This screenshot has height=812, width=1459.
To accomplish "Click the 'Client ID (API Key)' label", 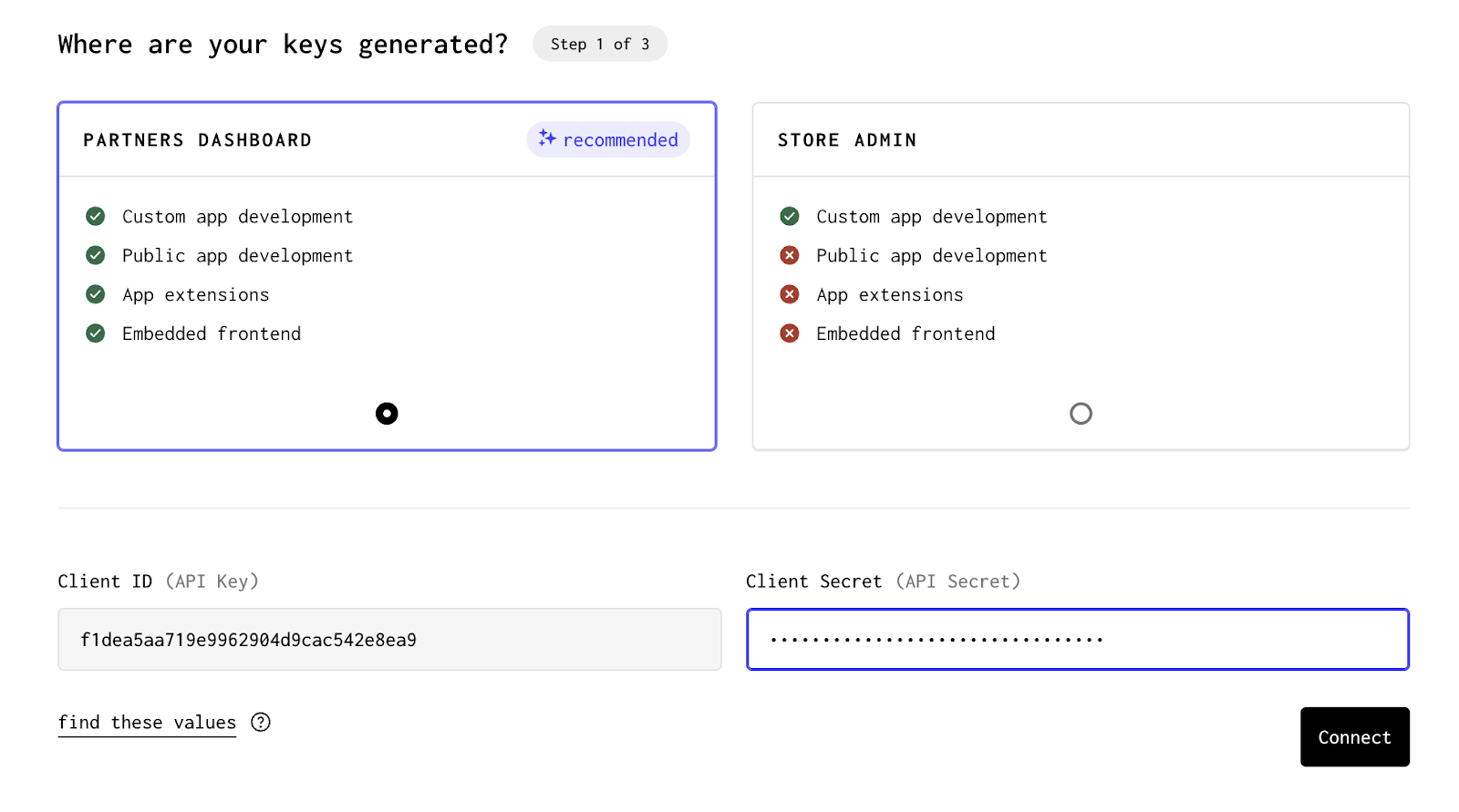I will (x=159, y=581).
